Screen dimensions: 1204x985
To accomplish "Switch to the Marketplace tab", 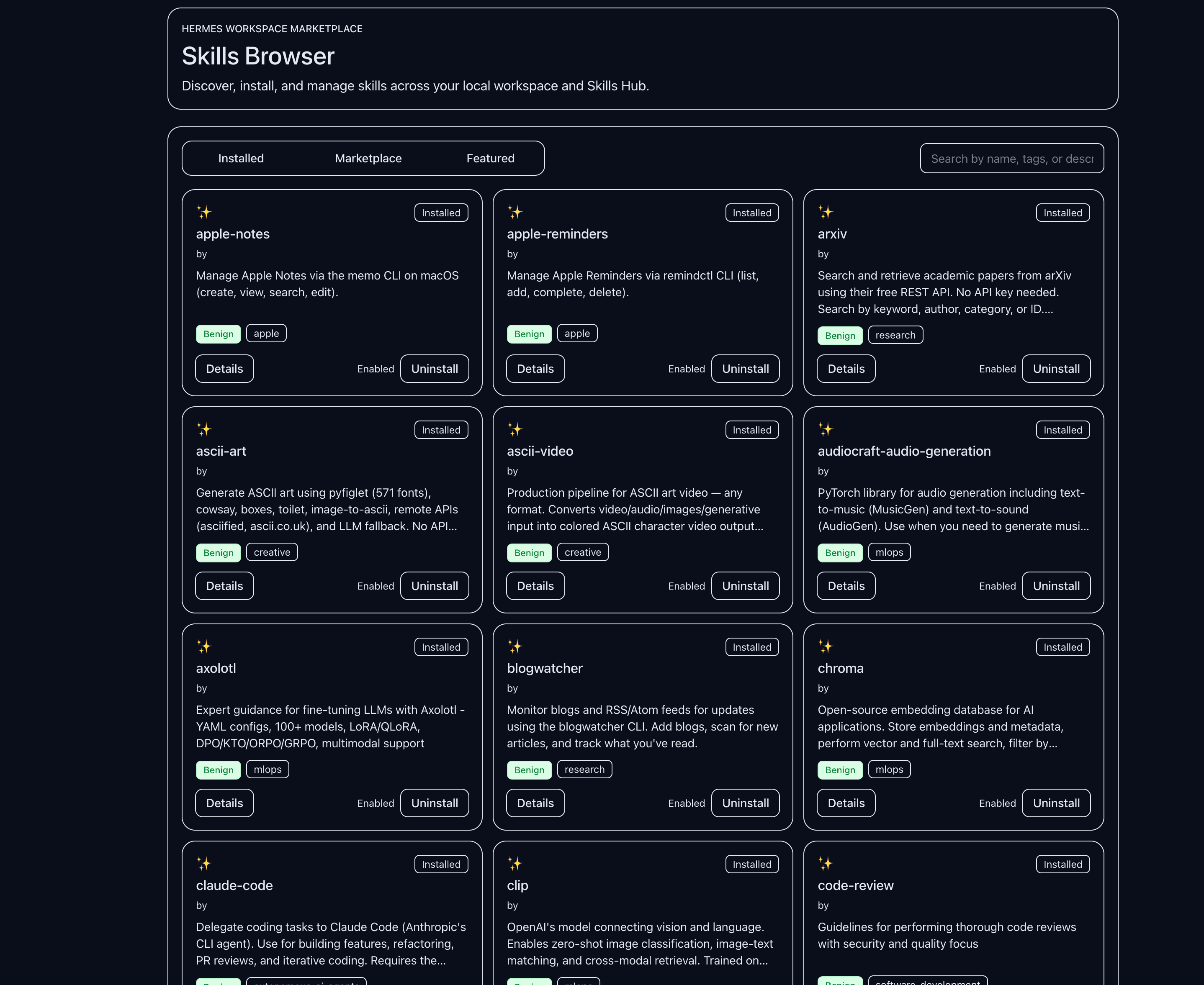I will point(368,158).
